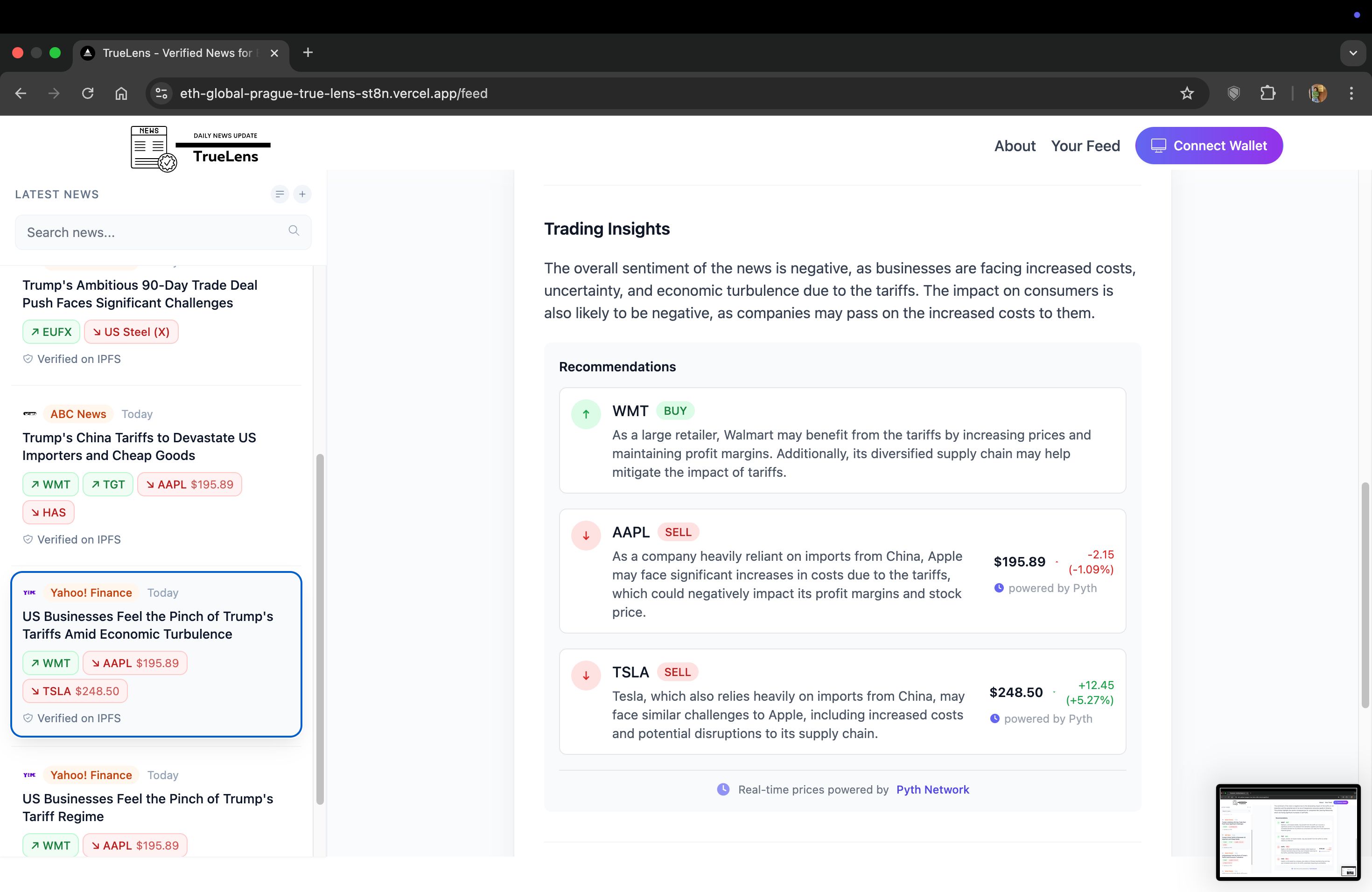
Task: Expand the tab search chevron
Action: (x=1353, y=53)
